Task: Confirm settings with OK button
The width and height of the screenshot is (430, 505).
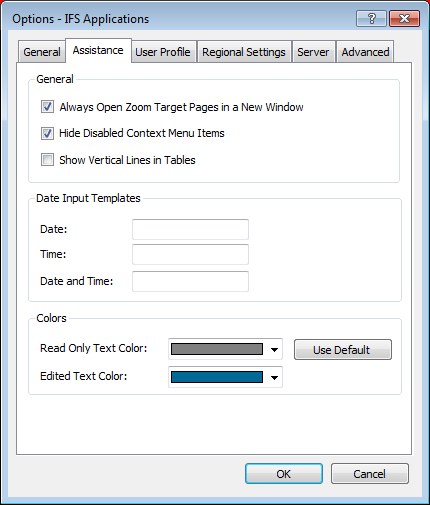Action: point(284,474)
